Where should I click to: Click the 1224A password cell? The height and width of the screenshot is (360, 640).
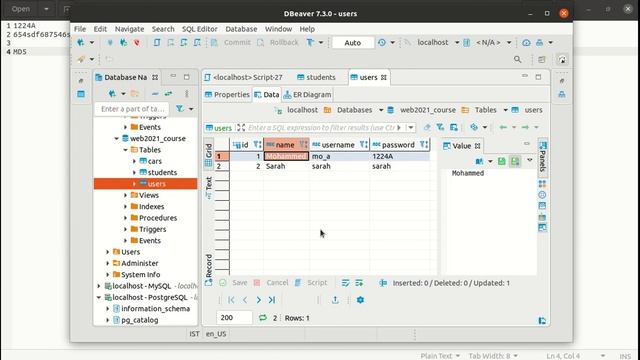(400, 156)
